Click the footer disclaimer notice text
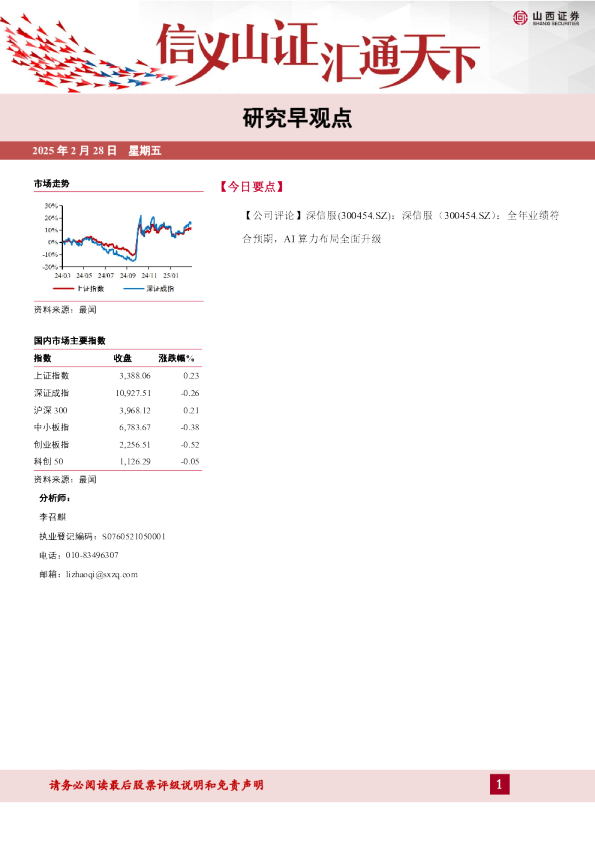595x842 pixels. pos(156,785)
